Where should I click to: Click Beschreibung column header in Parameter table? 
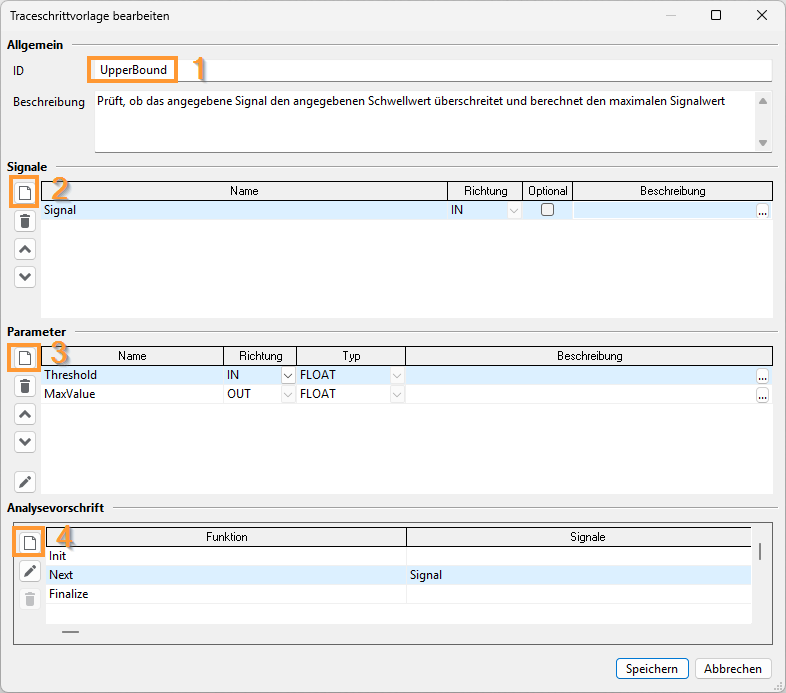[x=589, y=356]
